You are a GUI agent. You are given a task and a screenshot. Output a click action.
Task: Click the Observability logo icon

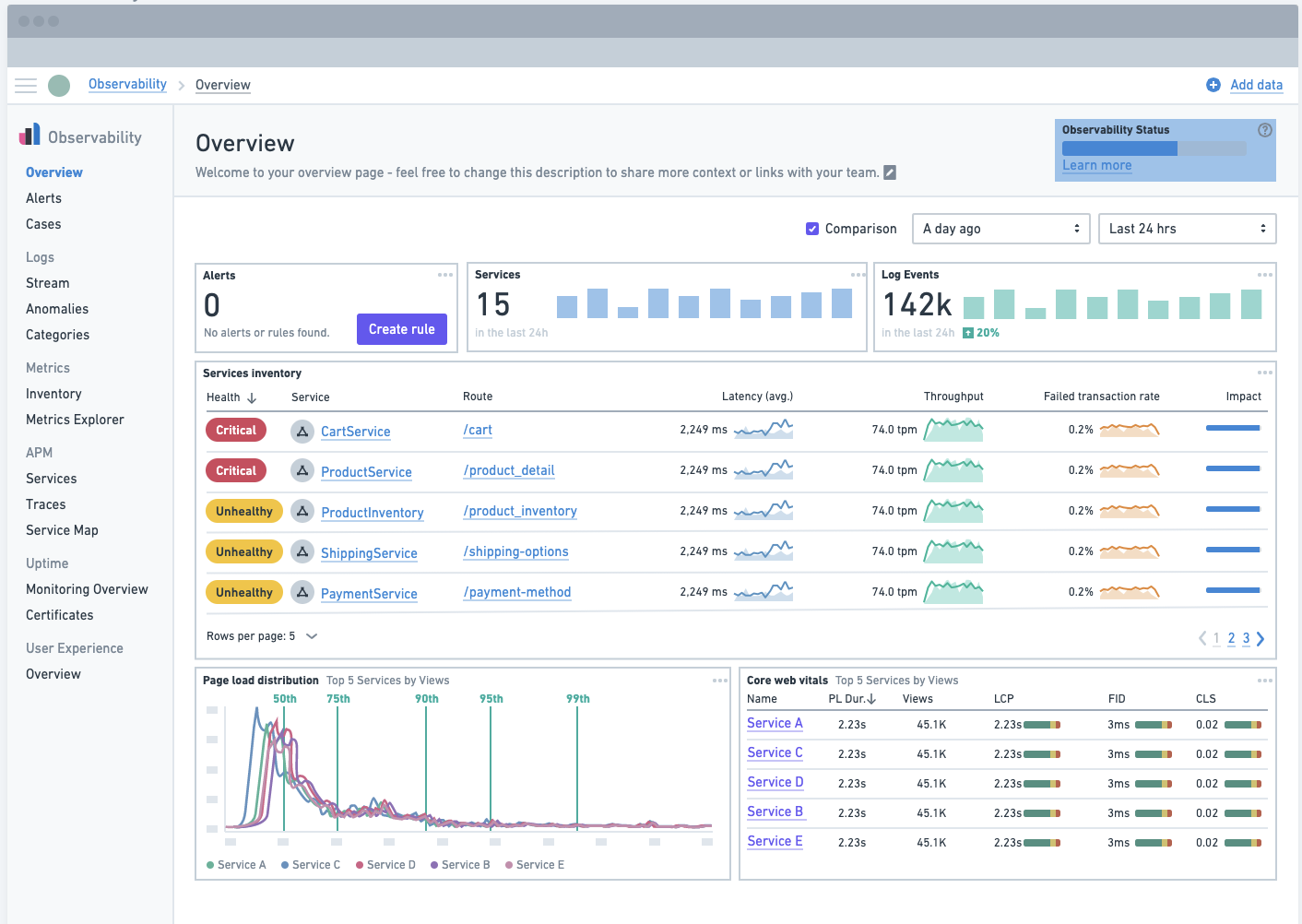click(30, 135)
